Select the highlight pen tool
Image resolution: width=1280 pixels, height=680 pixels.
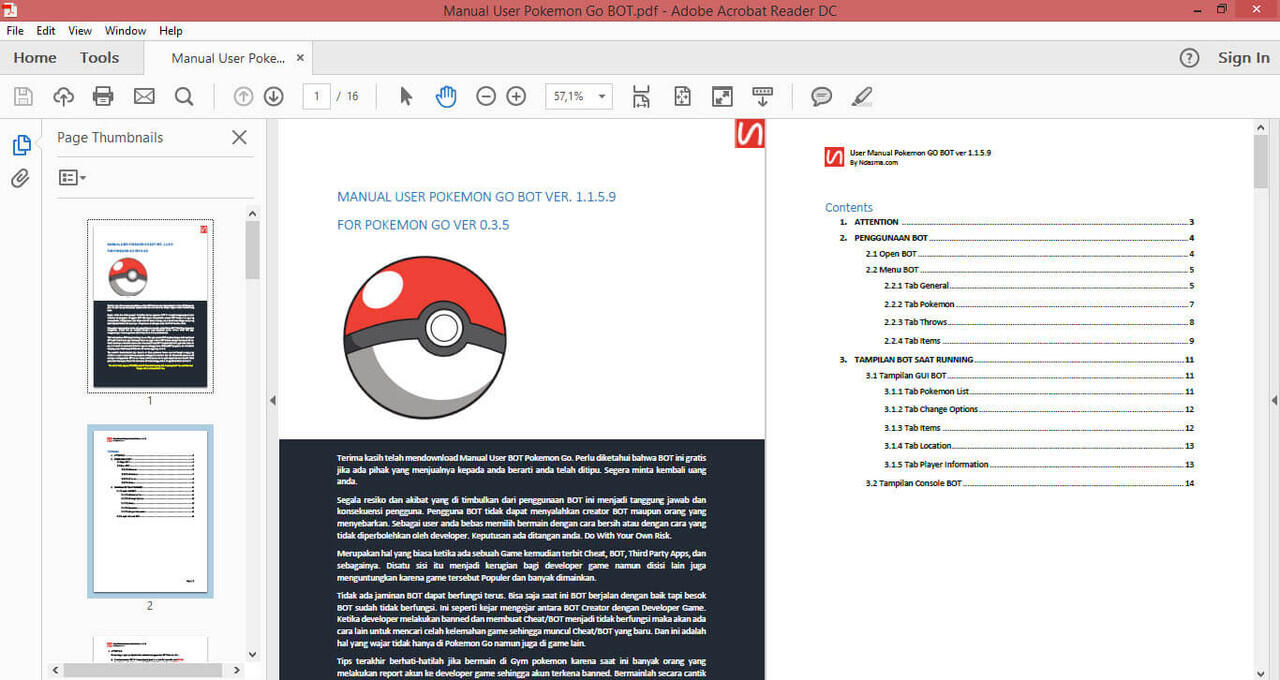click(x=861, y=96)
